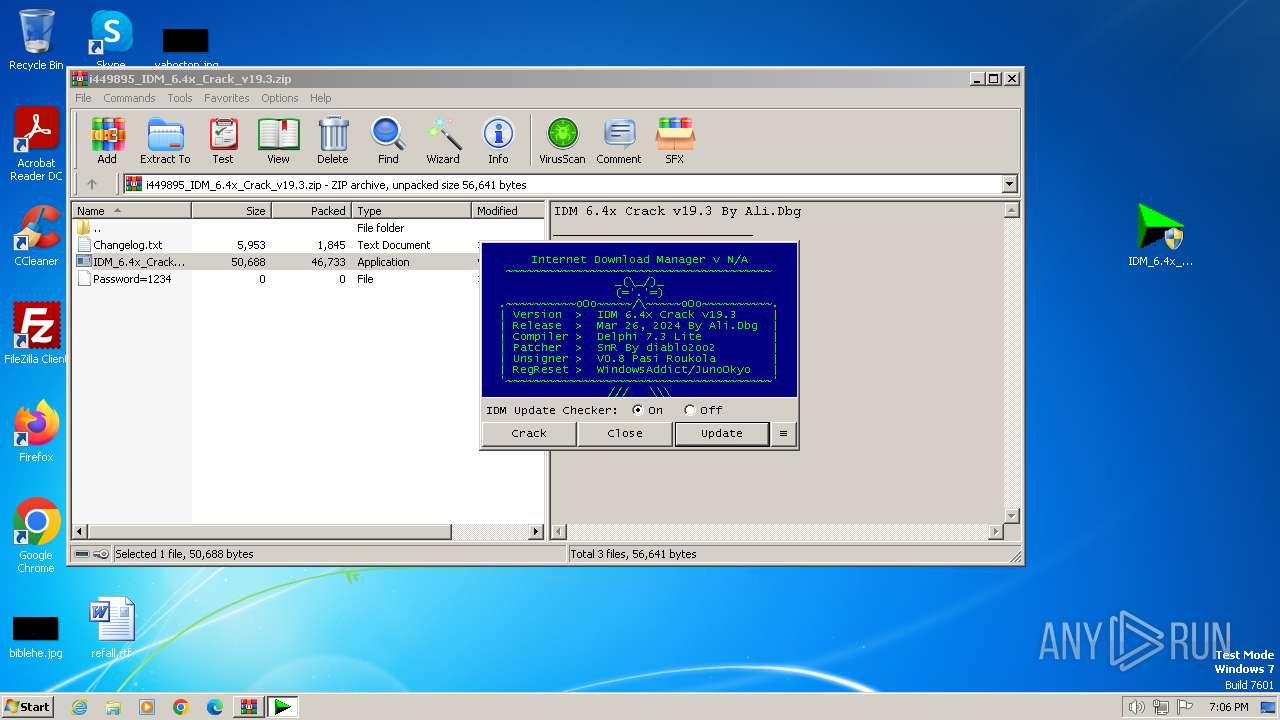Click Microsoft Edge taskbar icon
The height and width of the screenshot is (720, 1280).
(x=214, y=707)
